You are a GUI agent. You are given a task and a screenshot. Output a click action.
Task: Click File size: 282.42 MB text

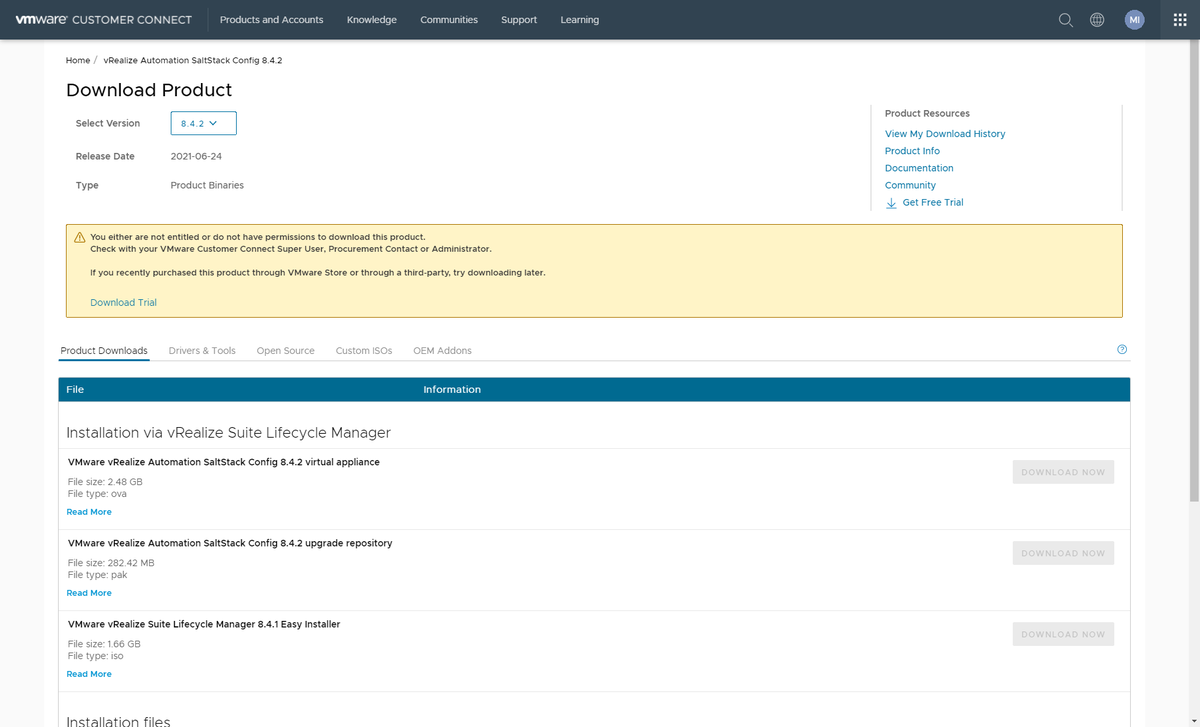coord(111,563)
